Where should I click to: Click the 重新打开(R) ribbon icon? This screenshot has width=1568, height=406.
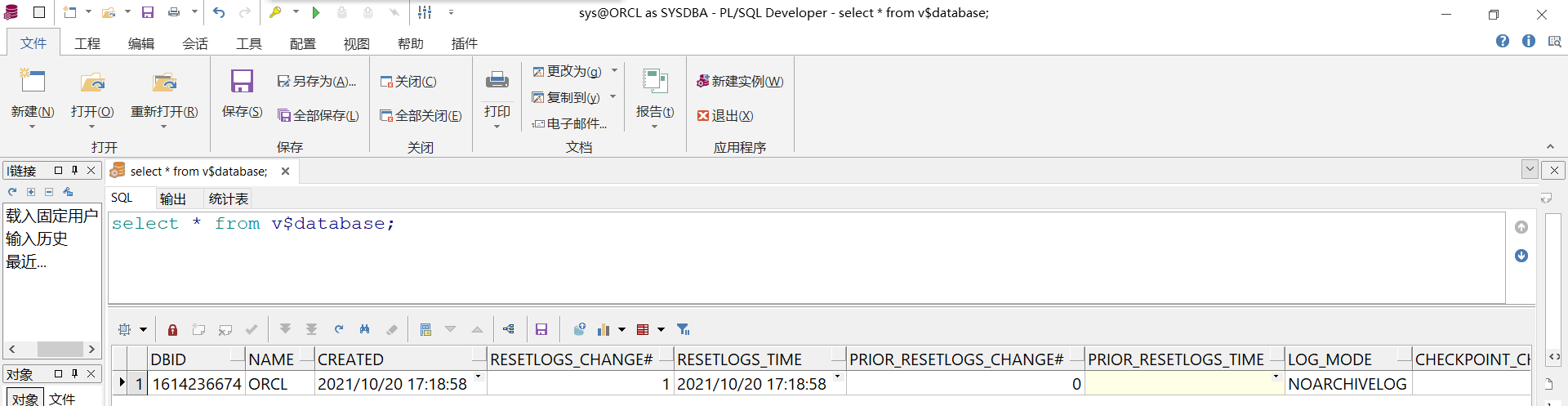tap(165, 81)
